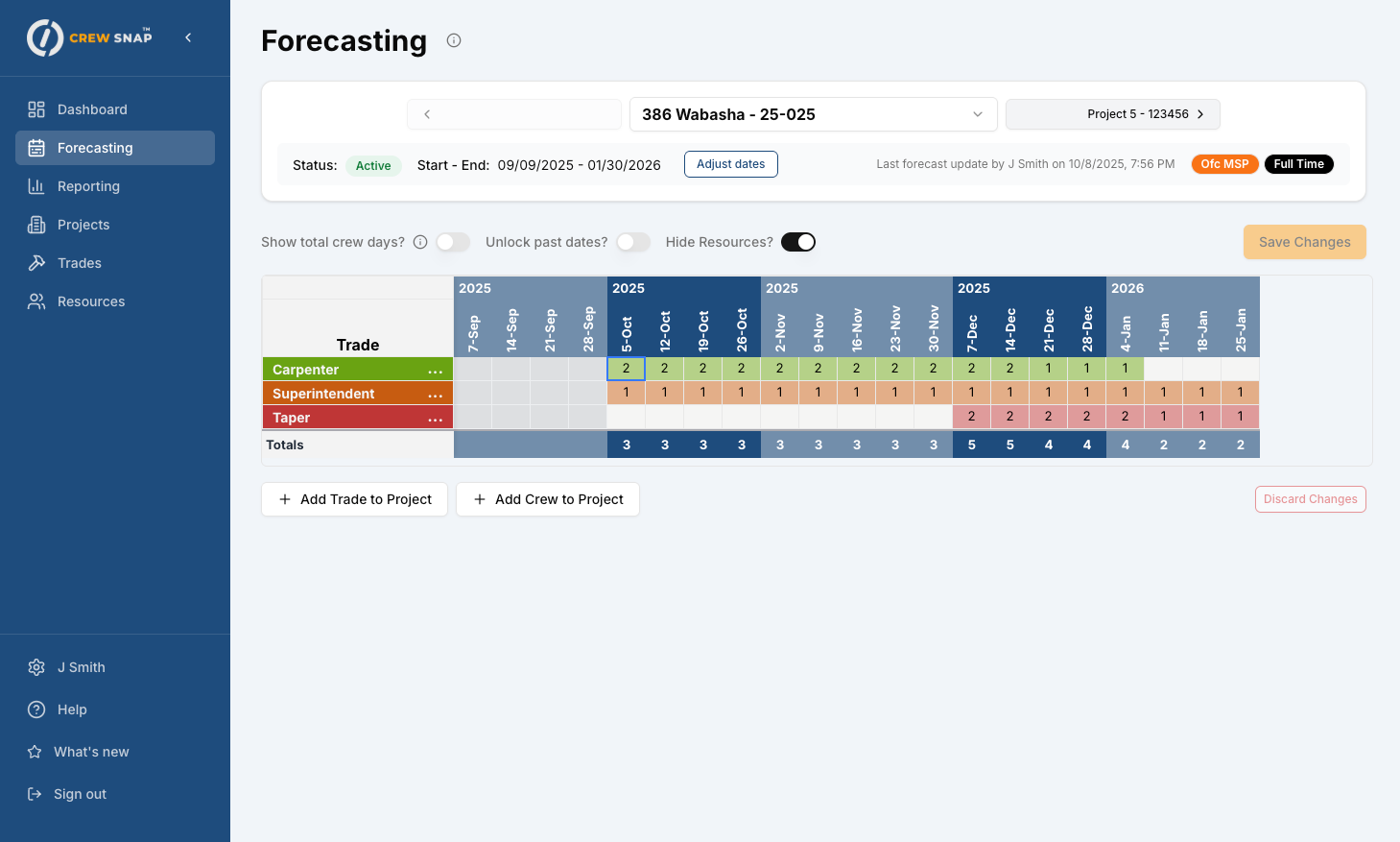
Task: Click the info icon beside Forecasting title
Action: pyautogui.click(x=454, y=40)
